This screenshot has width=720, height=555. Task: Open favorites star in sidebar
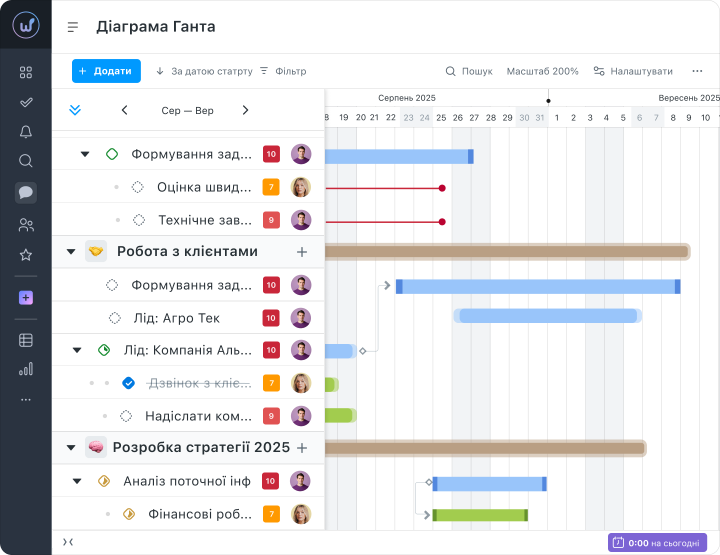(x=26, y=255)
